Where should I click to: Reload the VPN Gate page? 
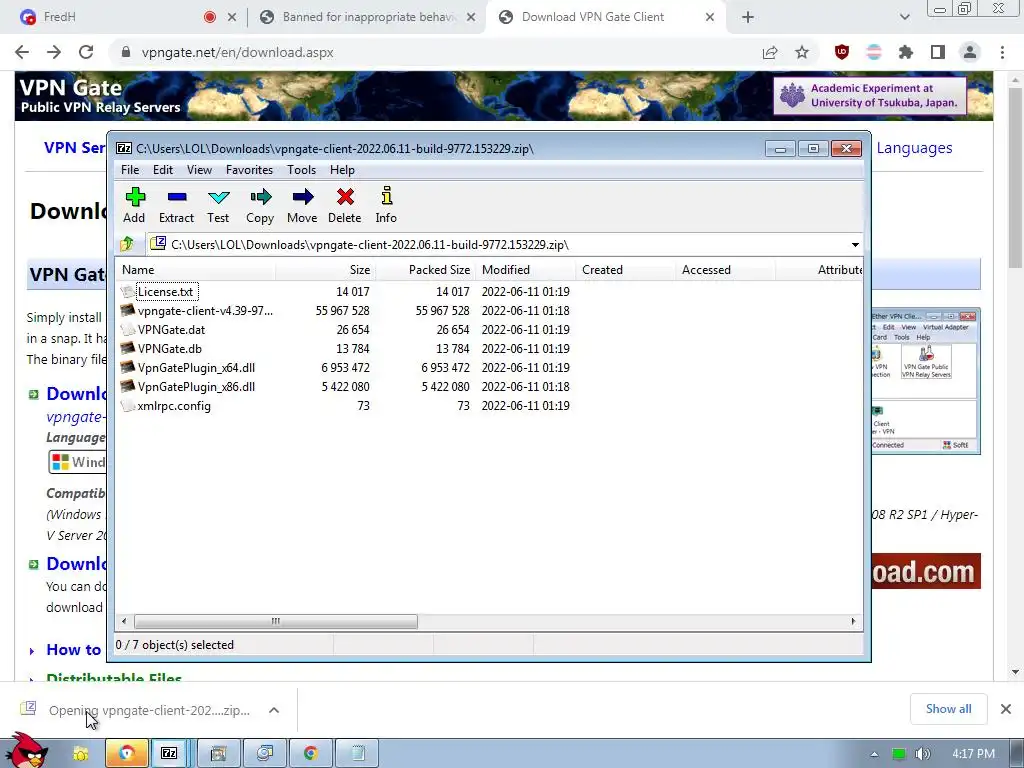(86, 52)
